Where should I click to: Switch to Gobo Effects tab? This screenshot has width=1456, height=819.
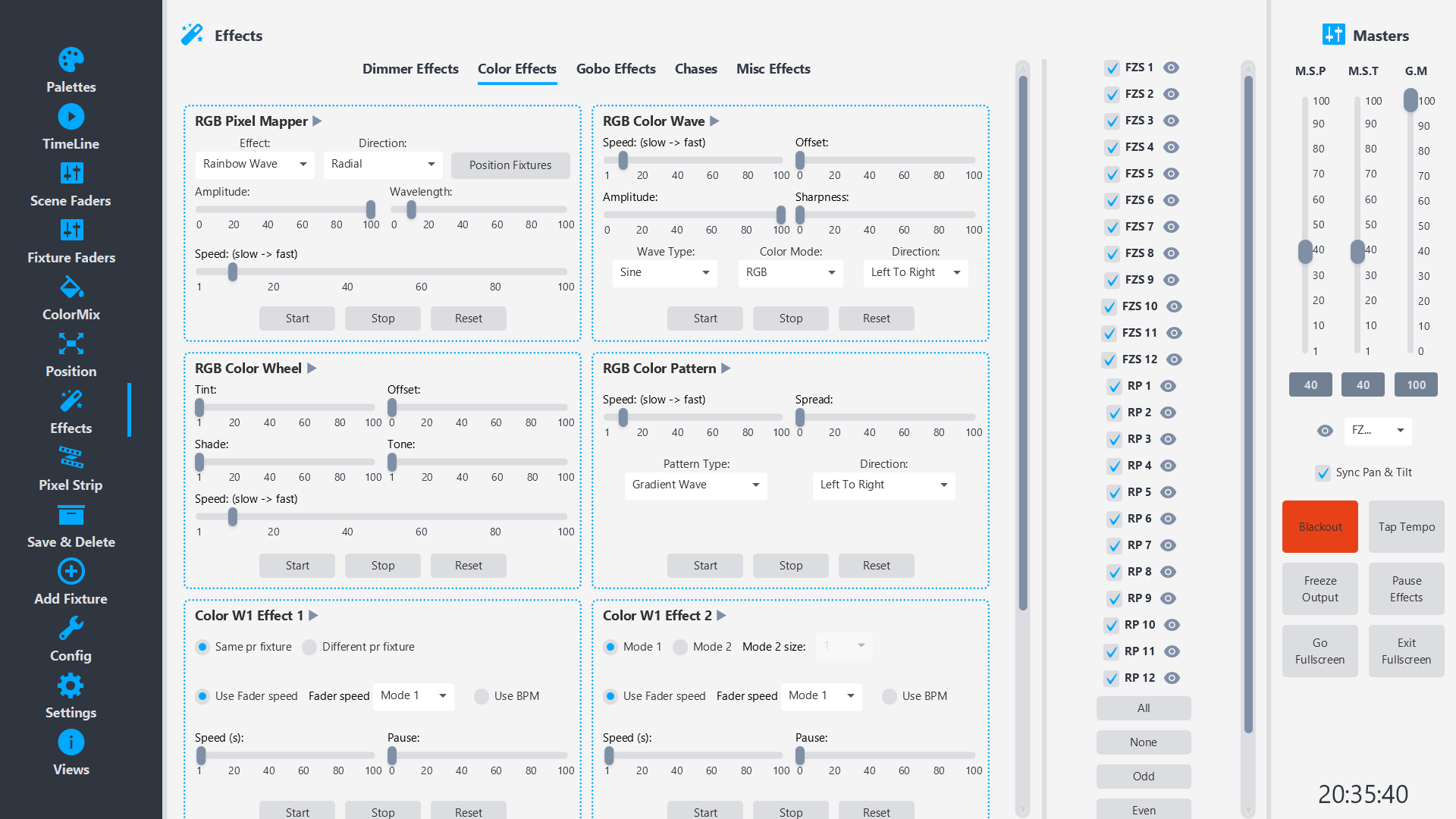point(616,69)
